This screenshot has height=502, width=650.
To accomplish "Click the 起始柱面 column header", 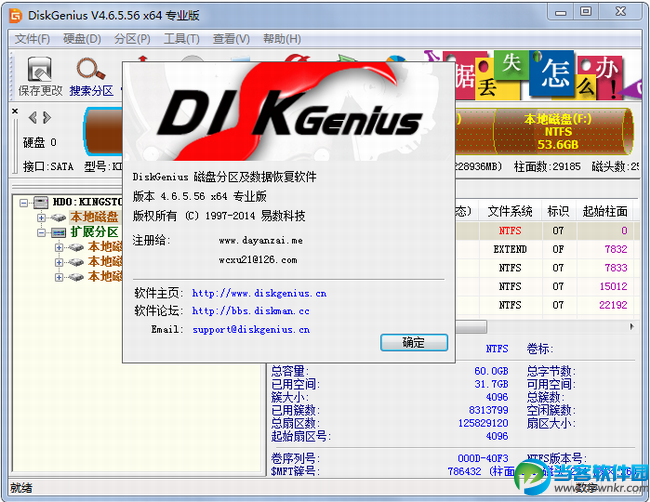I will (x=605, y=211).
